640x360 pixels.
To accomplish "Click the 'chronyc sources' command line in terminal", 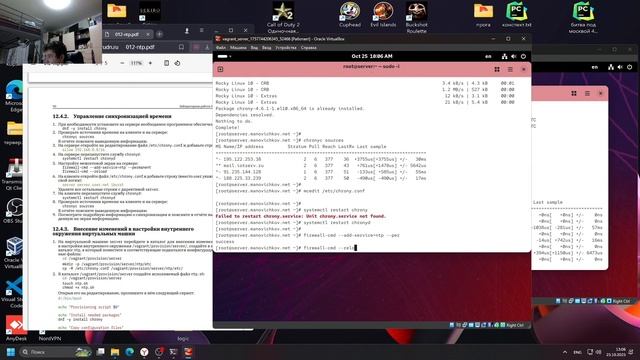I will point(280,140).
